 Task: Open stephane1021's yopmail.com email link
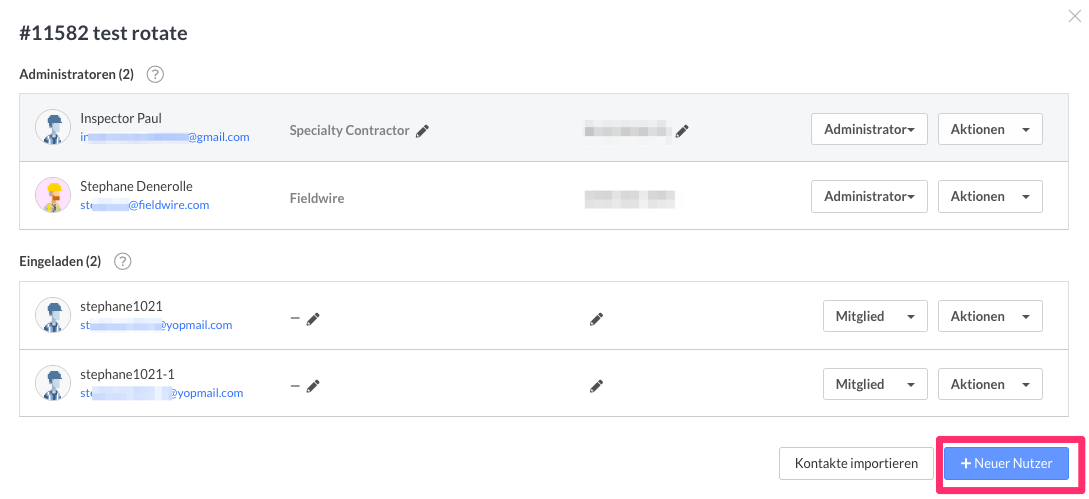[156, 325]
